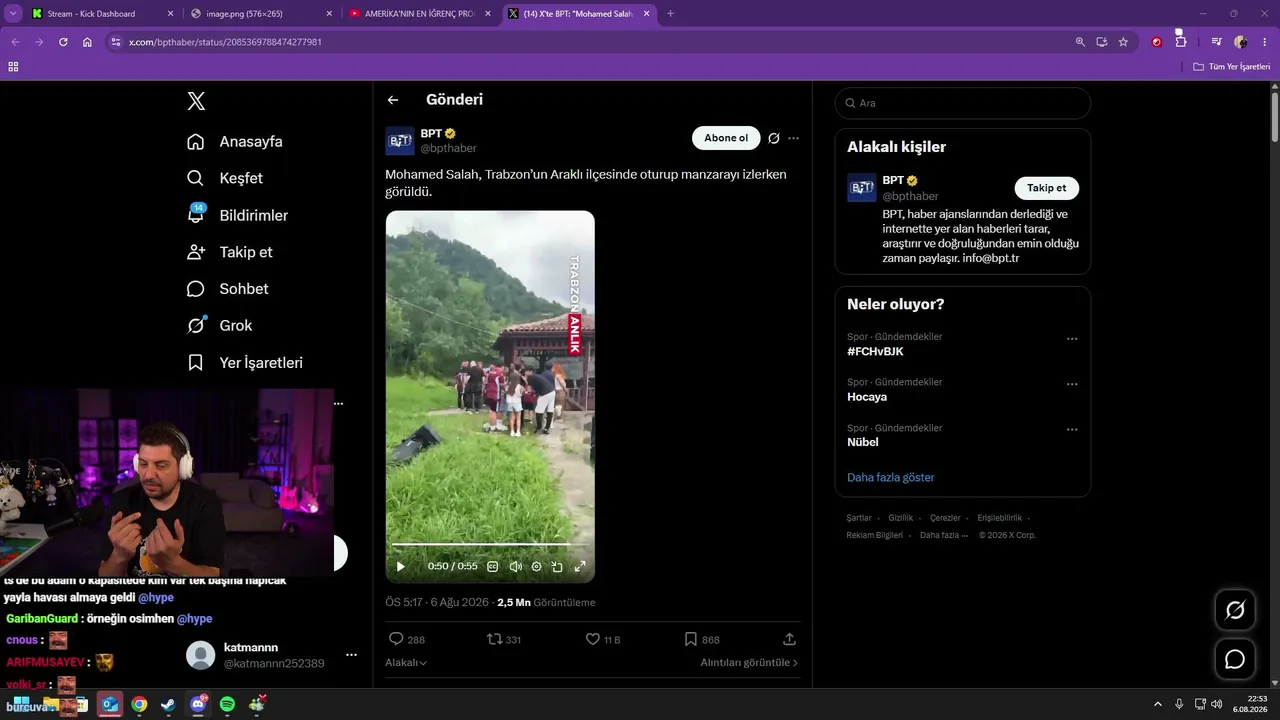Click the Abone ol button
1280x720 pixels.
click(x=726, y=138)
